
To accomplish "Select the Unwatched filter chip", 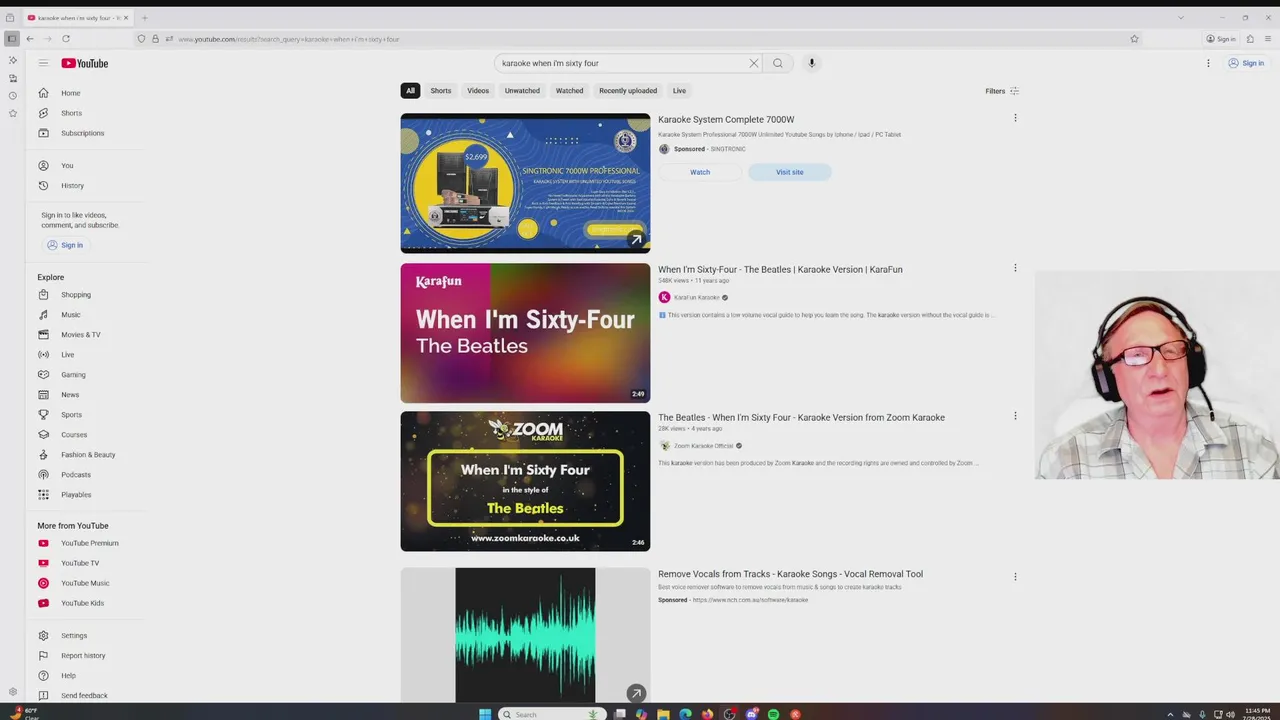I will tap(522, 91).
